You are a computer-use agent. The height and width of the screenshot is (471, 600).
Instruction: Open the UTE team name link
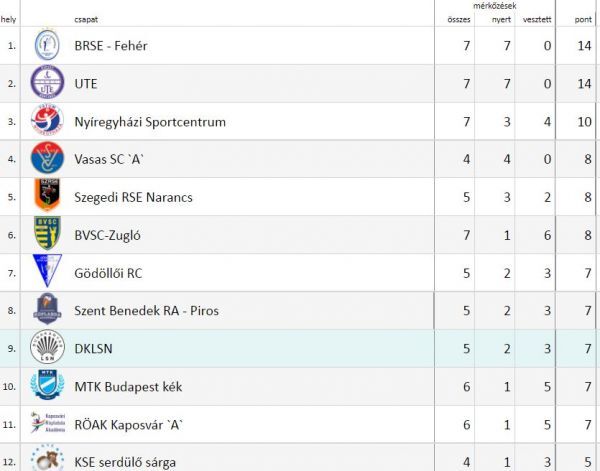(86, 84)
